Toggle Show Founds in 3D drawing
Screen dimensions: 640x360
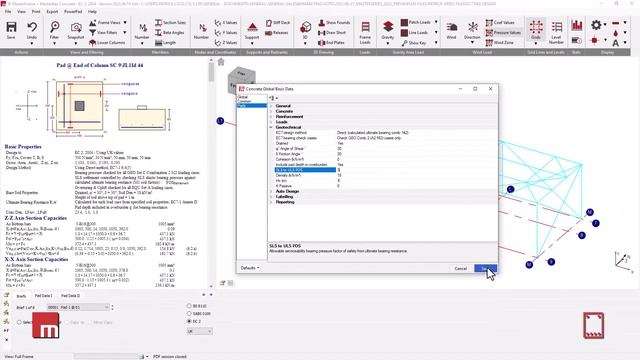tap(334, 22)
